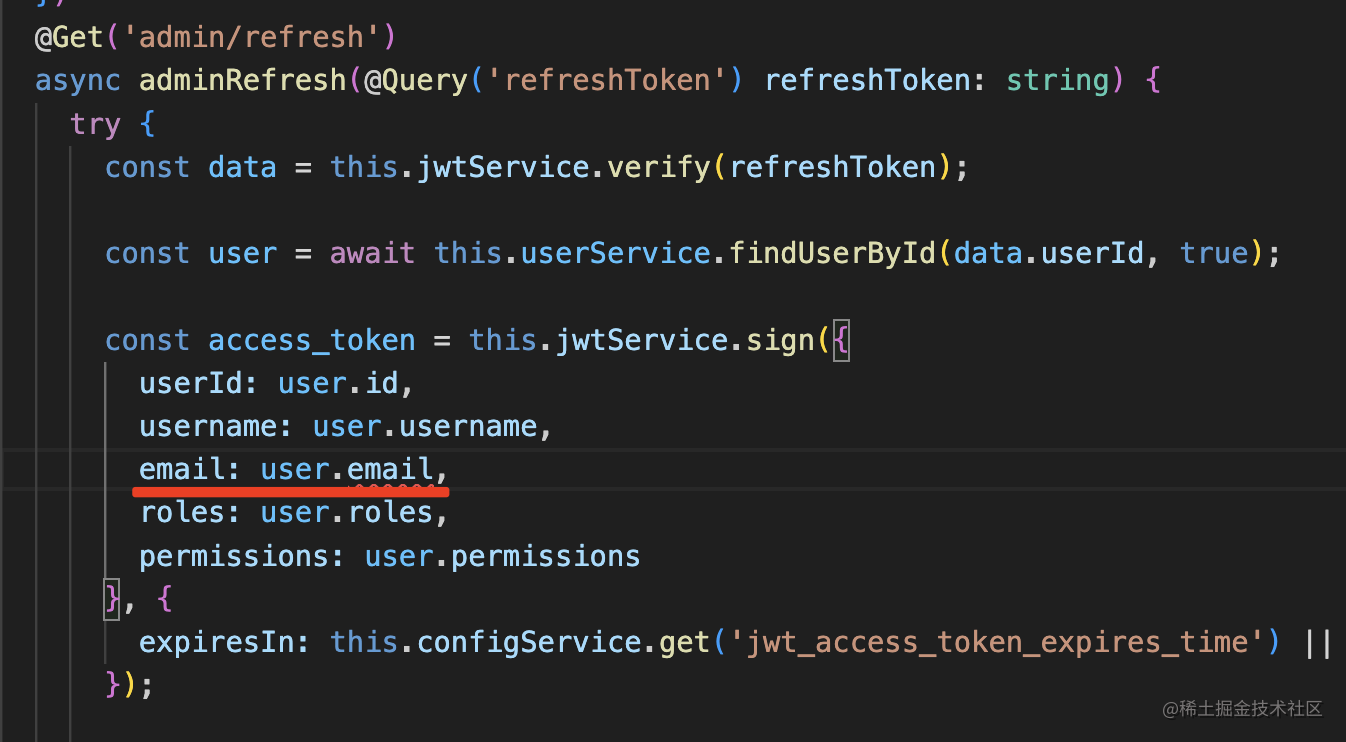
Task: Click the data.userId argument
Action: 1049,253
